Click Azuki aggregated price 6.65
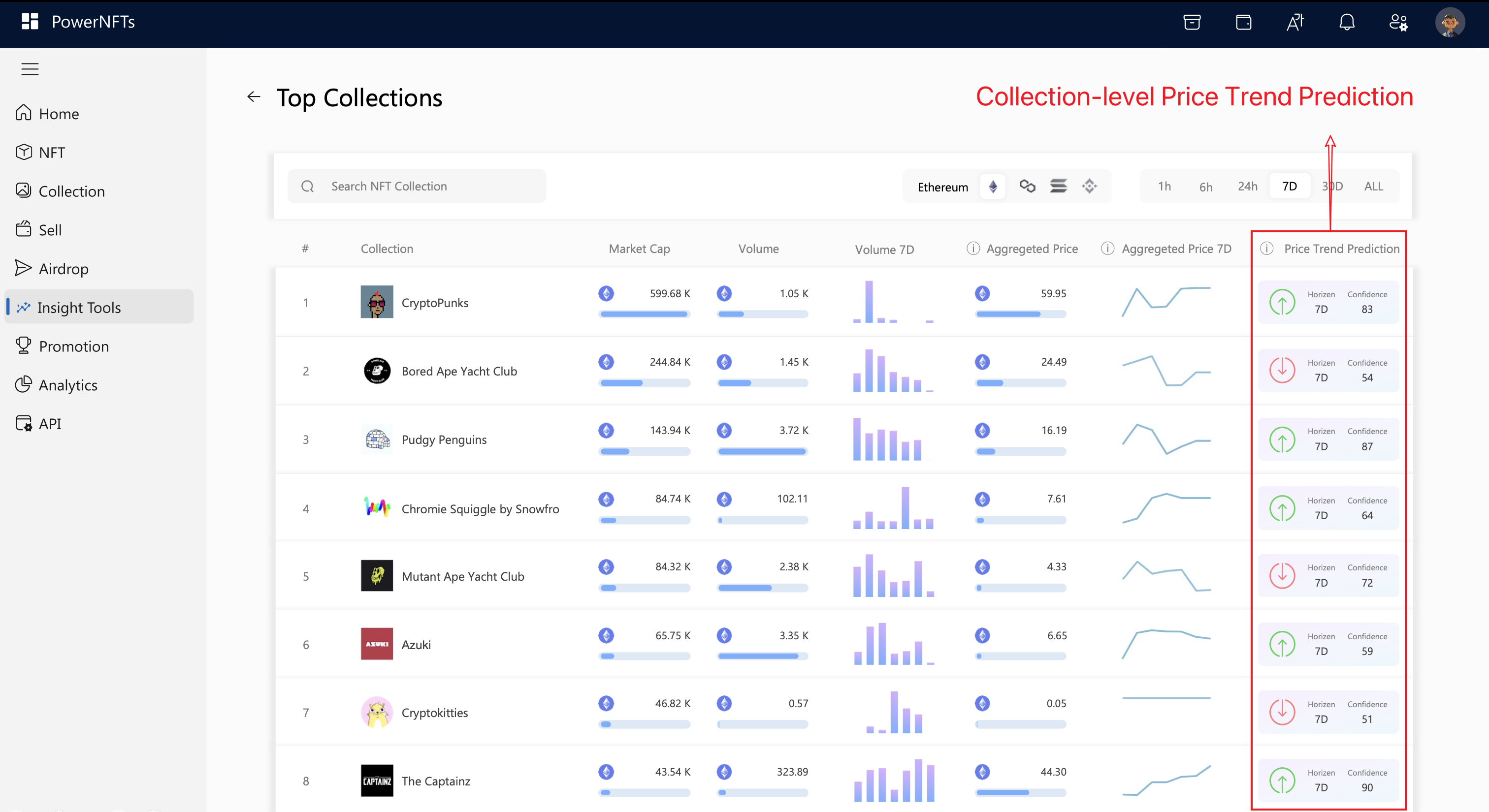 pos(1057,635)
